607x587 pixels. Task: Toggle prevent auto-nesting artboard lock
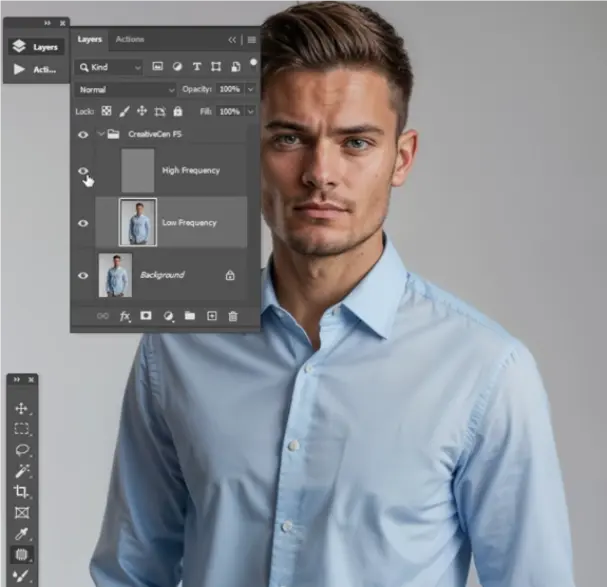[159, 112]
